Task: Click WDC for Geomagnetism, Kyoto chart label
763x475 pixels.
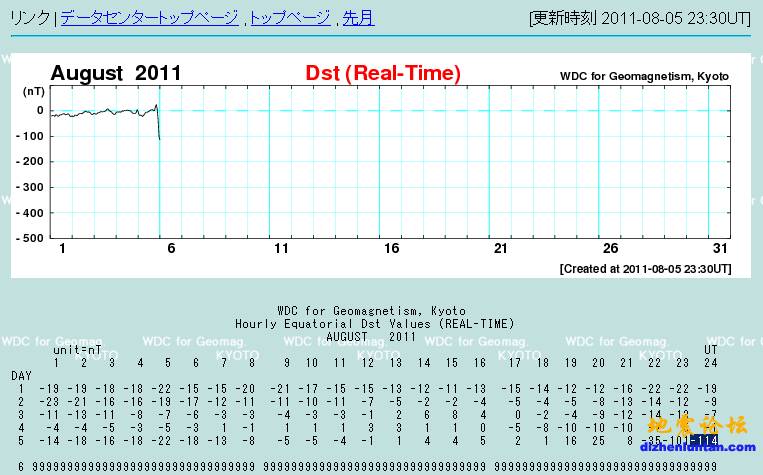Action: click(x=644, y=76)
